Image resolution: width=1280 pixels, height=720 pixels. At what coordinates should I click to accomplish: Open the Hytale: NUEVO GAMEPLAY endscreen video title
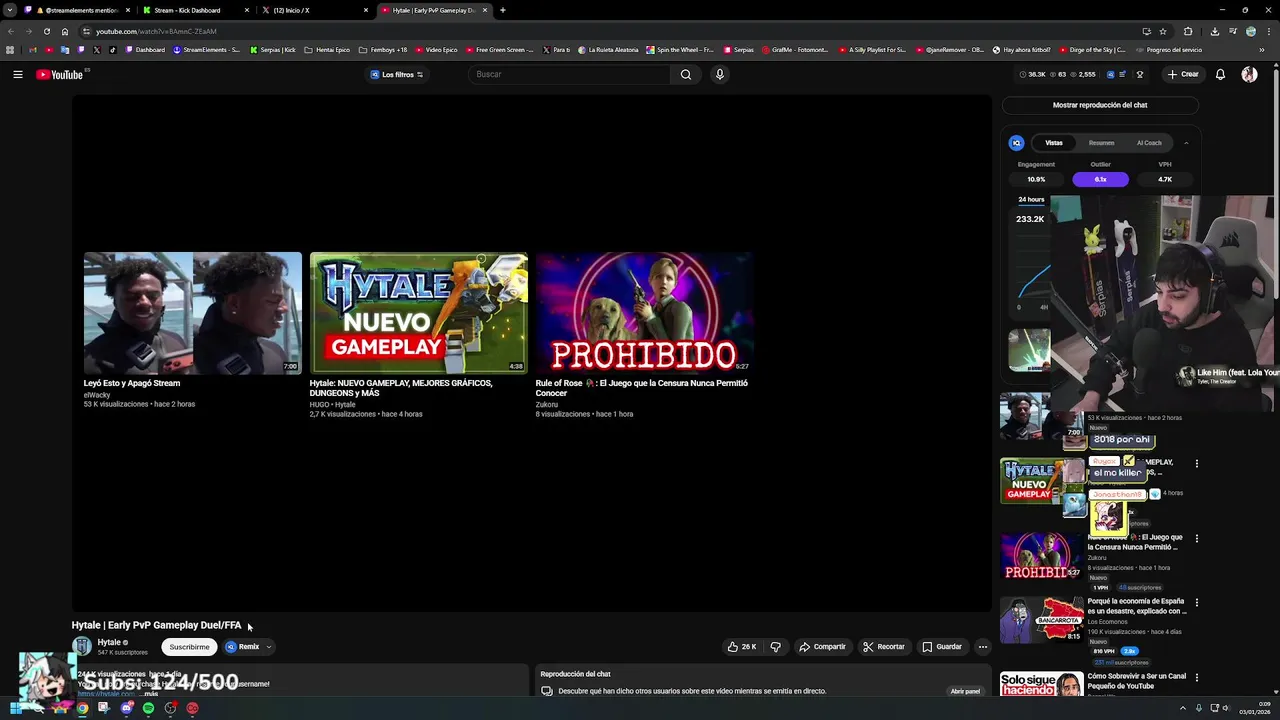(401, 388)
